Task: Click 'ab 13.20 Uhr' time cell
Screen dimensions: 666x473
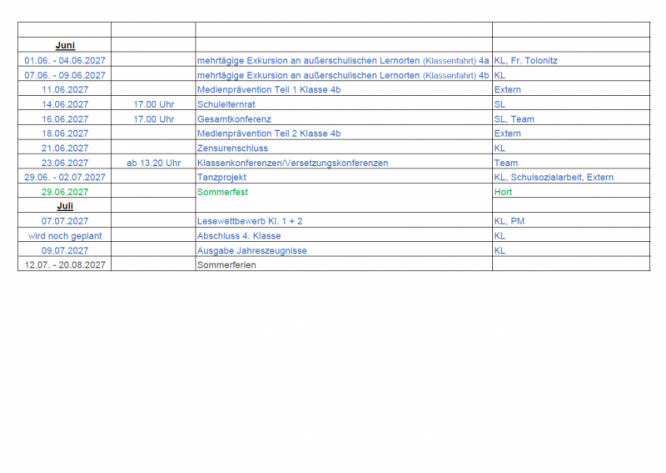Action: coord(154,163)
